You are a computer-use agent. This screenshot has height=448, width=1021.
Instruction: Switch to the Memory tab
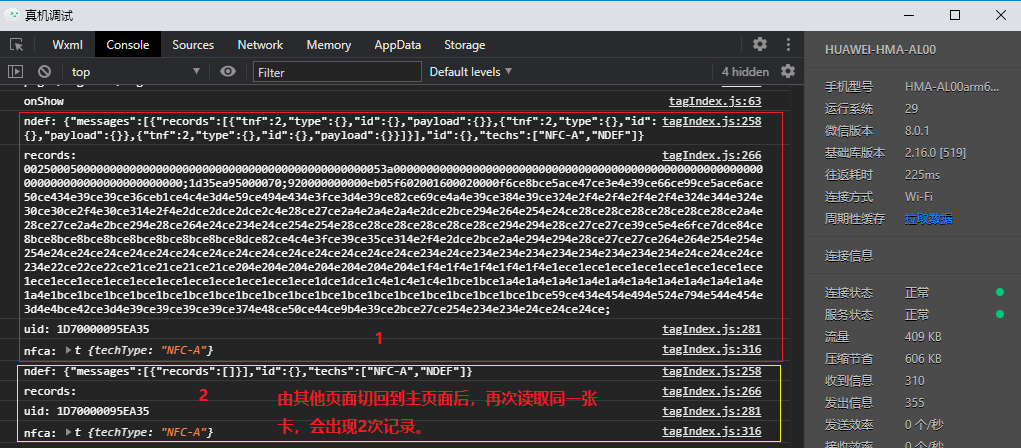coord(329,45)
